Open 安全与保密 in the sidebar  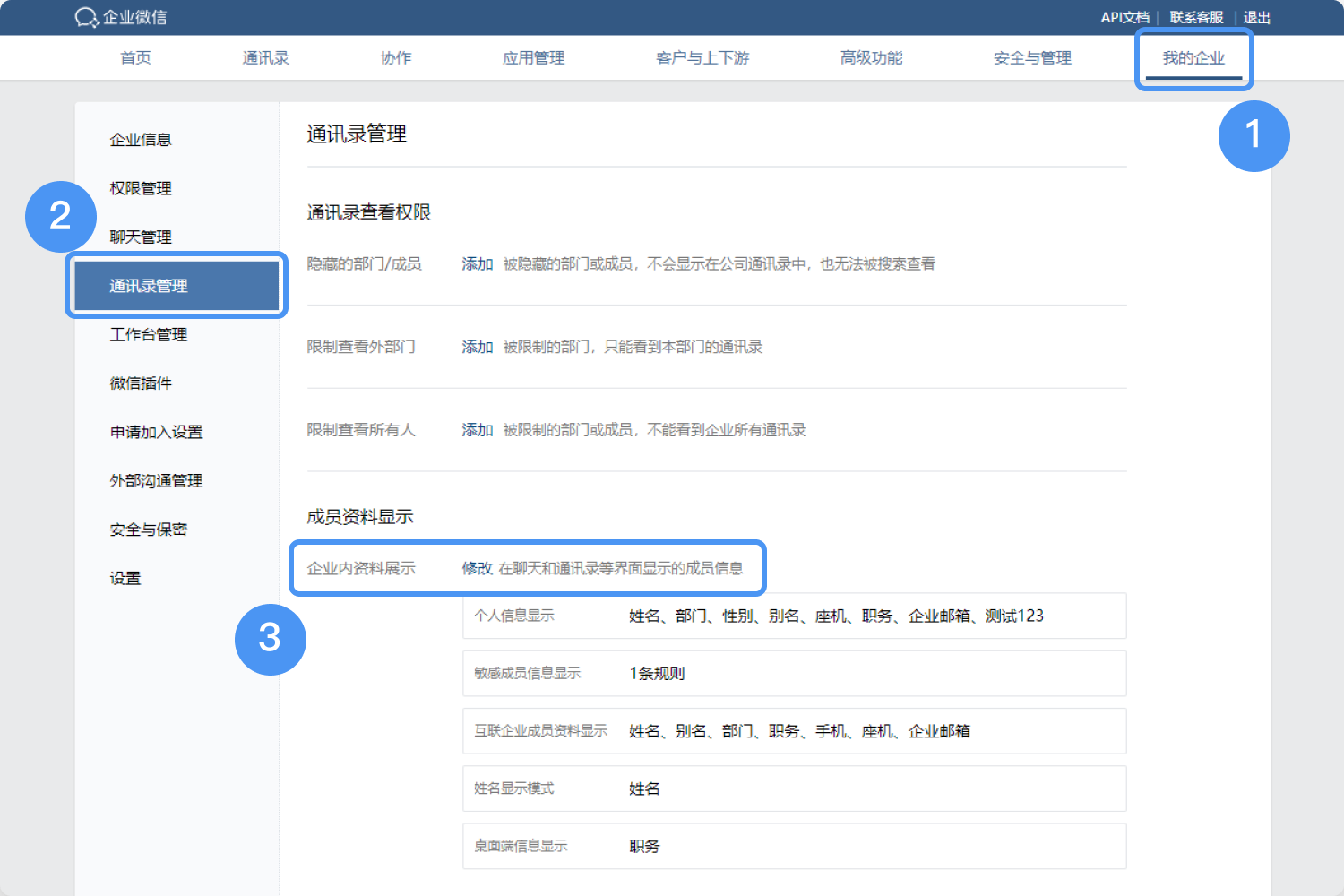[149, 530]
